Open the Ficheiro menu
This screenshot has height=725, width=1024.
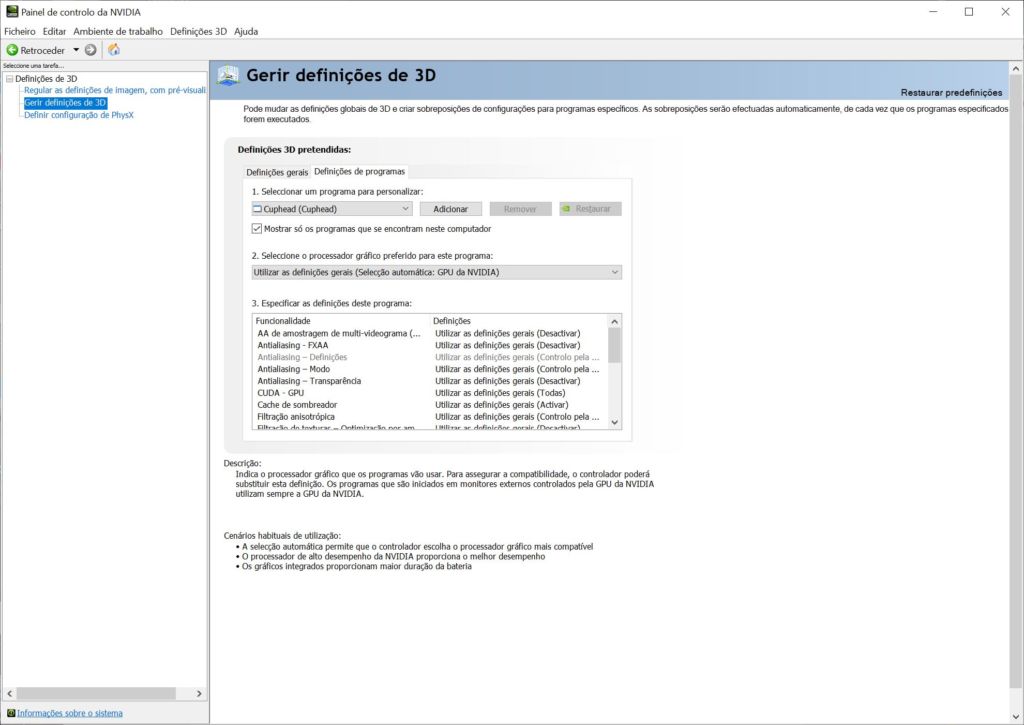click(20, 31)
